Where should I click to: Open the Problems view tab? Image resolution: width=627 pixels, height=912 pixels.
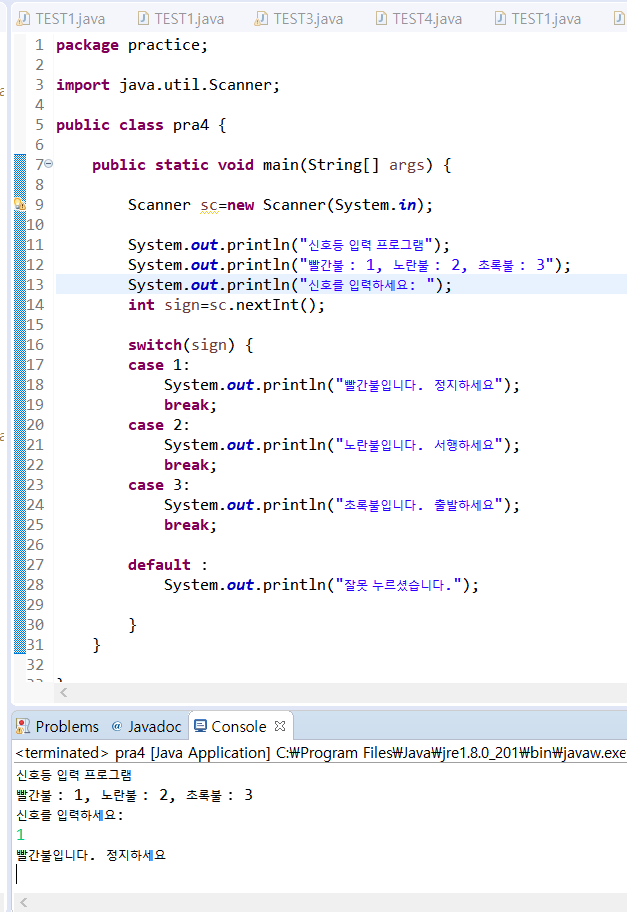point(58,726)
